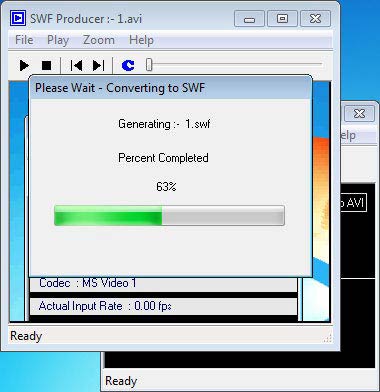This screenshot has width=380, height=392.
Task: Click the 'Please Wait - Converting to SWF' title bar
Action: coord(171,88)
